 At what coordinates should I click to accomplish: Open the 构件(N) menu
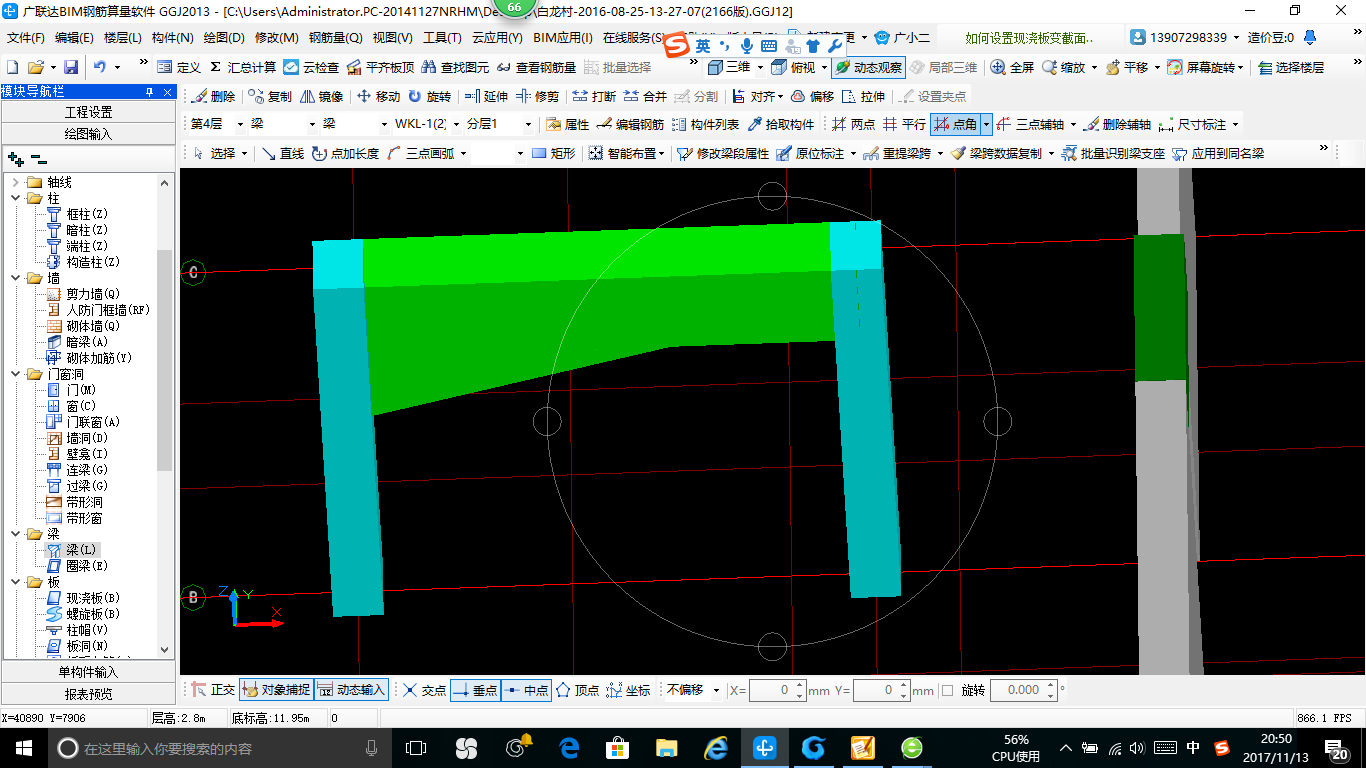[172, 38]
